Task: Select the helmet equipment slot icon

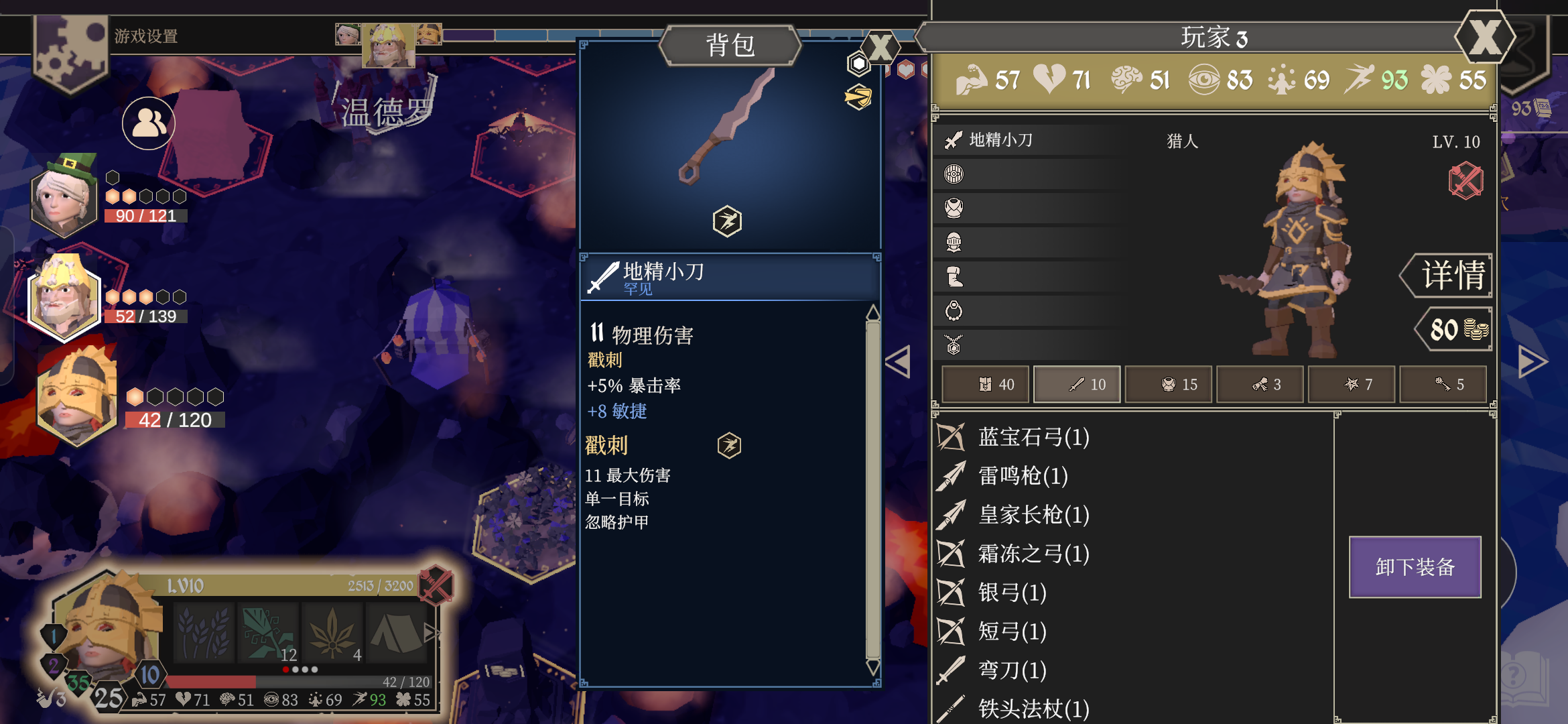Action: point(954,242)
